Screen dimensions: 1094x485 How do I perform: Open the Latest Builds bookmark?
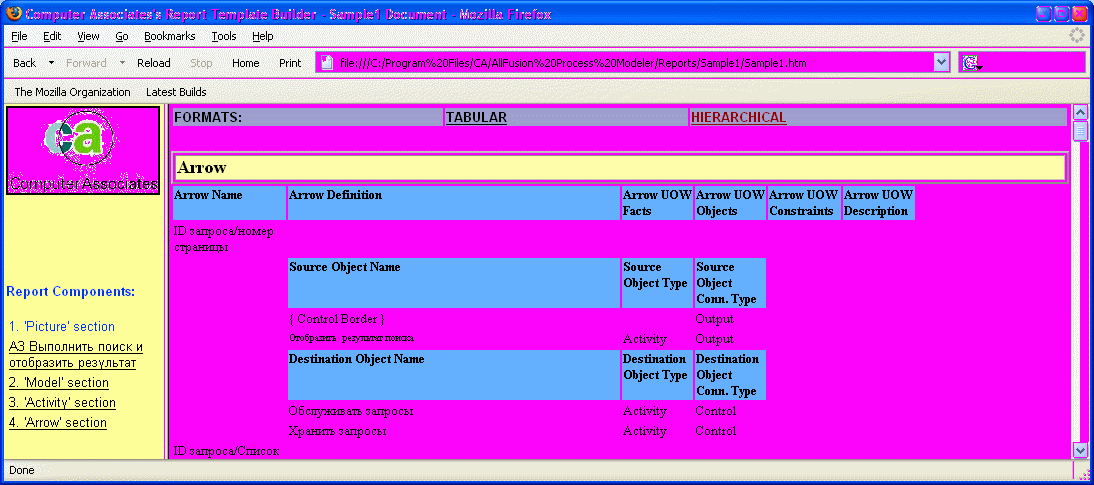pos(176,91)
